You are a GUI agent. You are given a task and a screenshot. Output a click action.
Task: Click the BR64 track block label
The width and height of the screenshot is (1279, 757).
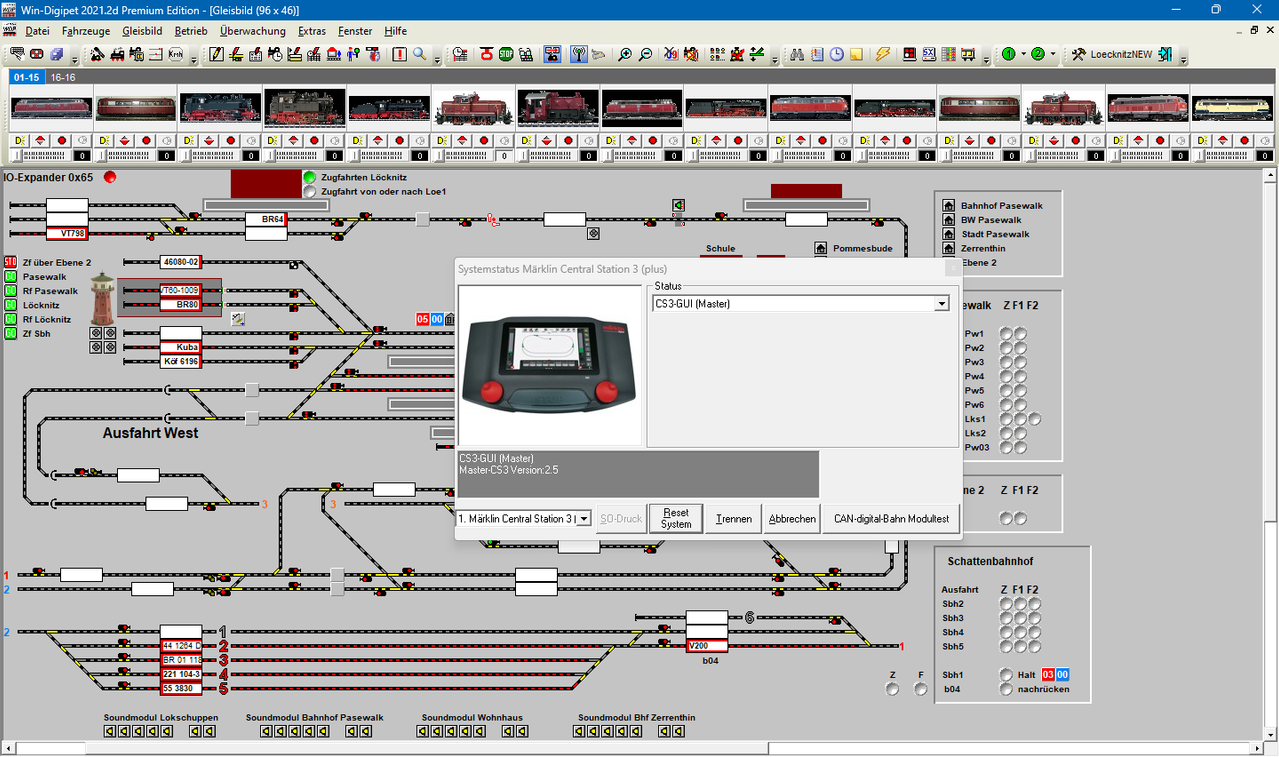pos(266,219)
